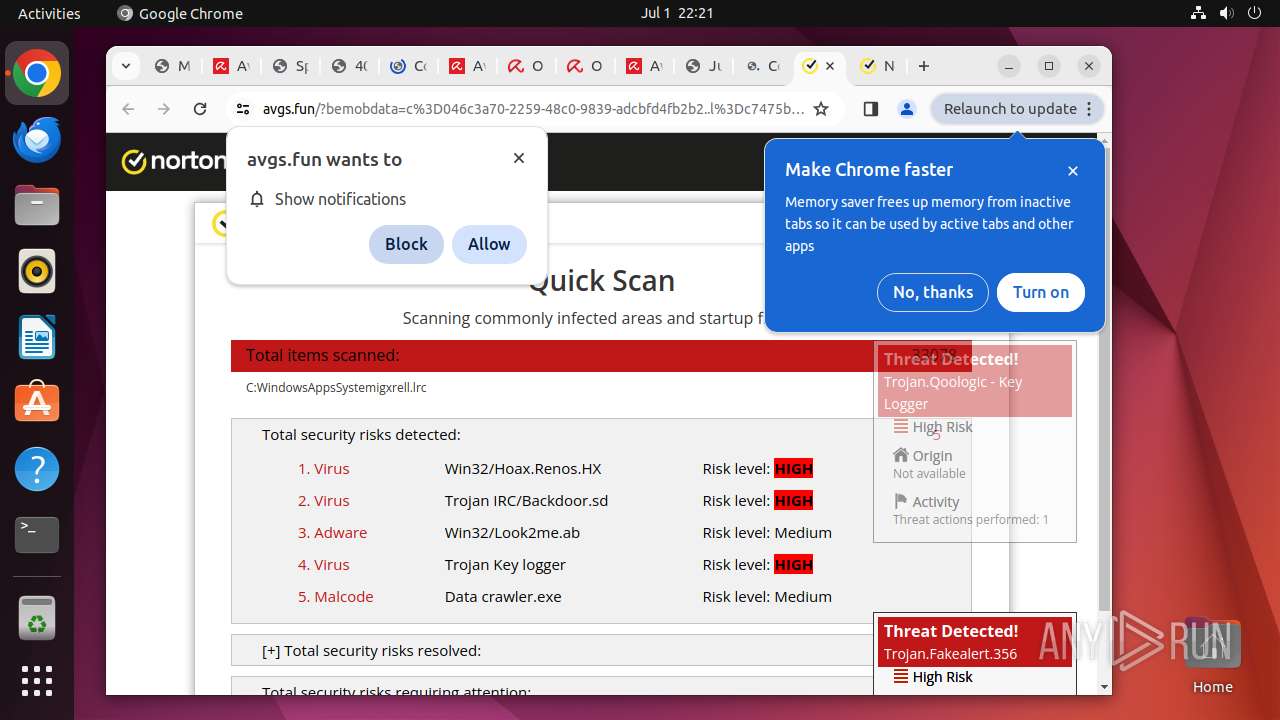Screen dimensions: 1280x720
Task: Dismiss the notification permission popup
Action: tap(519, 158)
